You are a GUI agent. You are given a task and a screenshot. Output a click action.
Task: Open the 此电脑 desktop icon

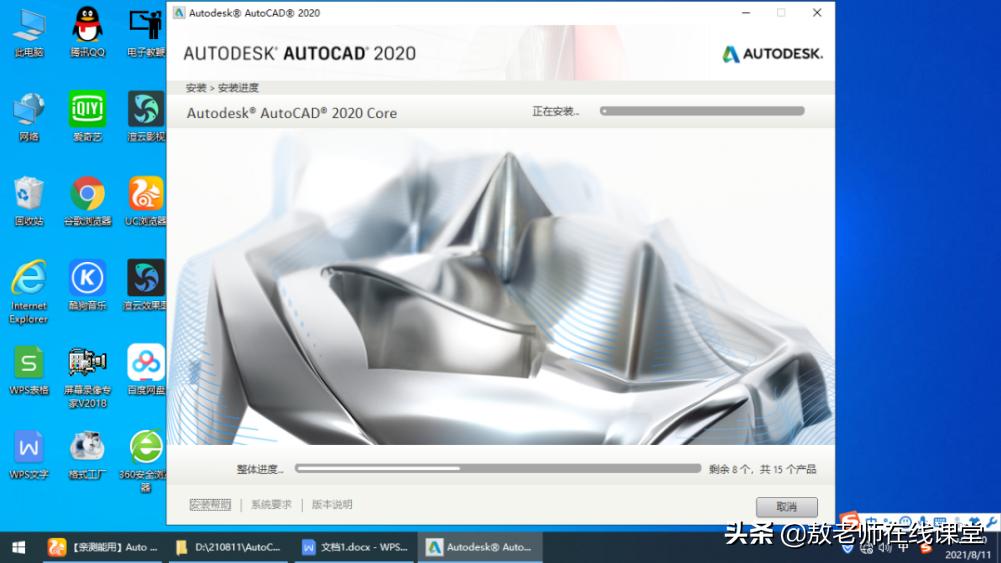29,33
